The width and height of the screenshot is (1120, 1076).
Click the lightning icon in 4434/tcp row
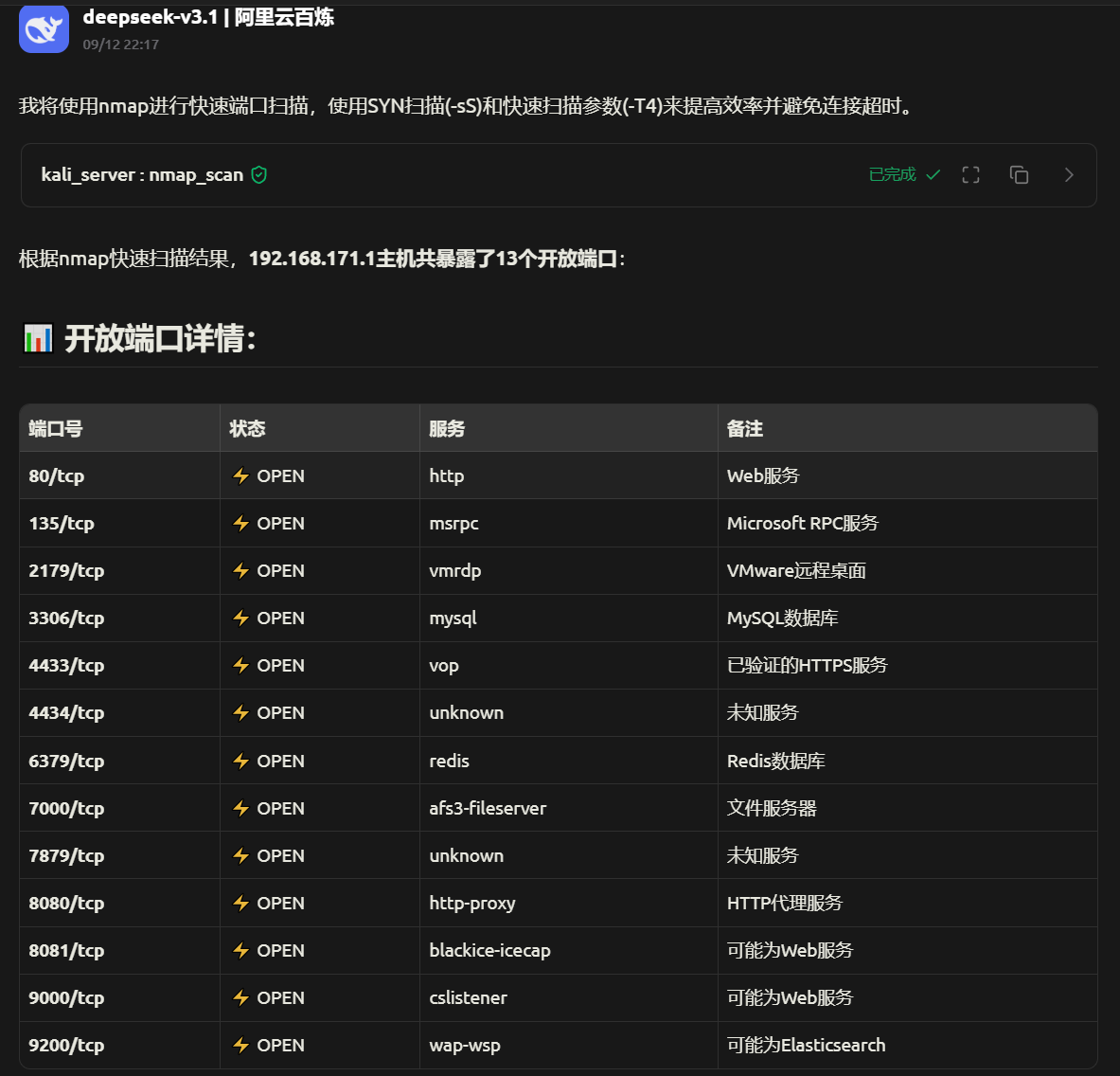pyautogui.click(x=240, y=713)
